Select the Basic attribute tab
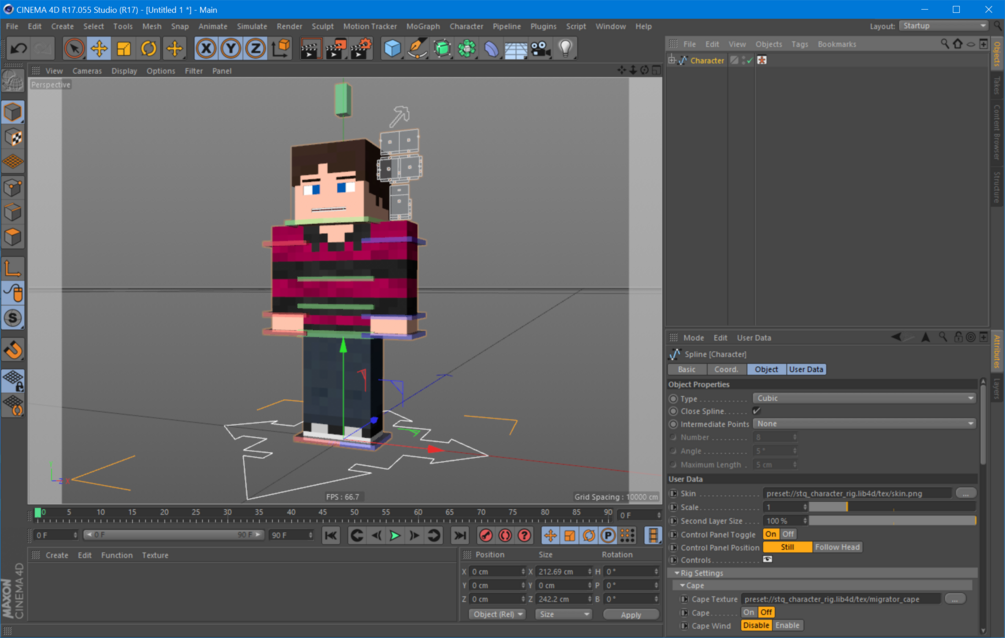1005x638 pixels. [x=686, y=369]
